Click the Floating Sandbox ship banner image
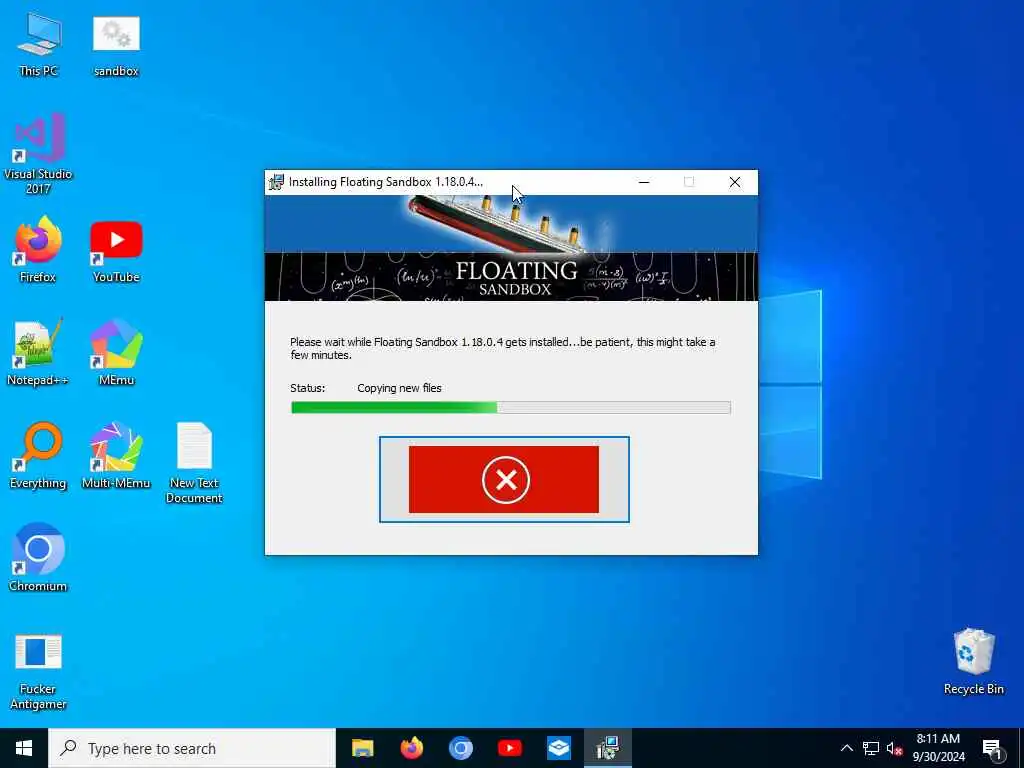1024x768 pixels. pos(511,248)
